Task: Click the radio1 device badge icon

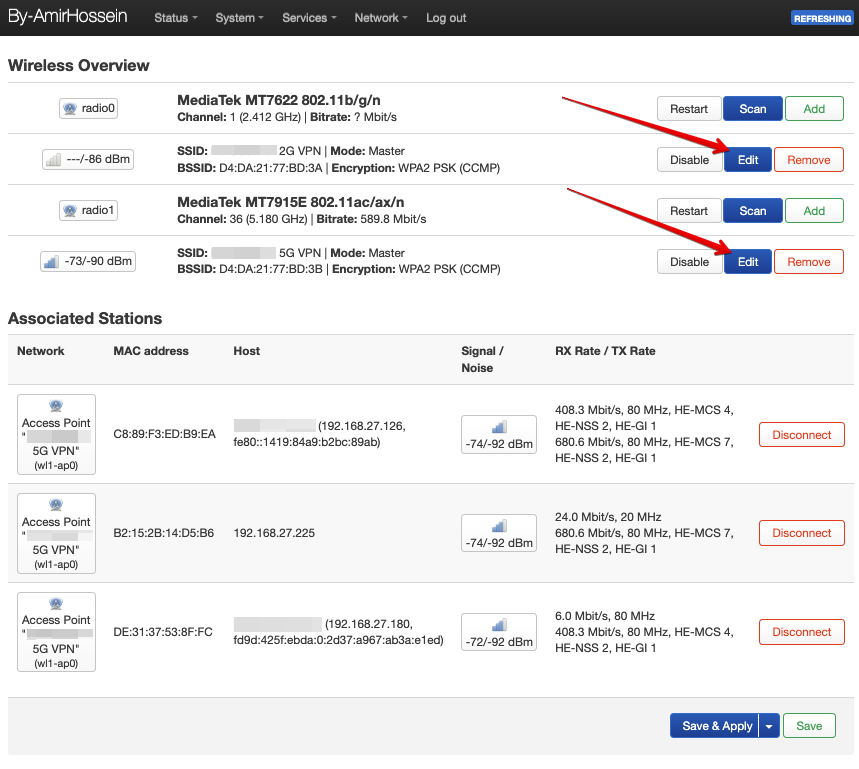Action: coord(88,211)
